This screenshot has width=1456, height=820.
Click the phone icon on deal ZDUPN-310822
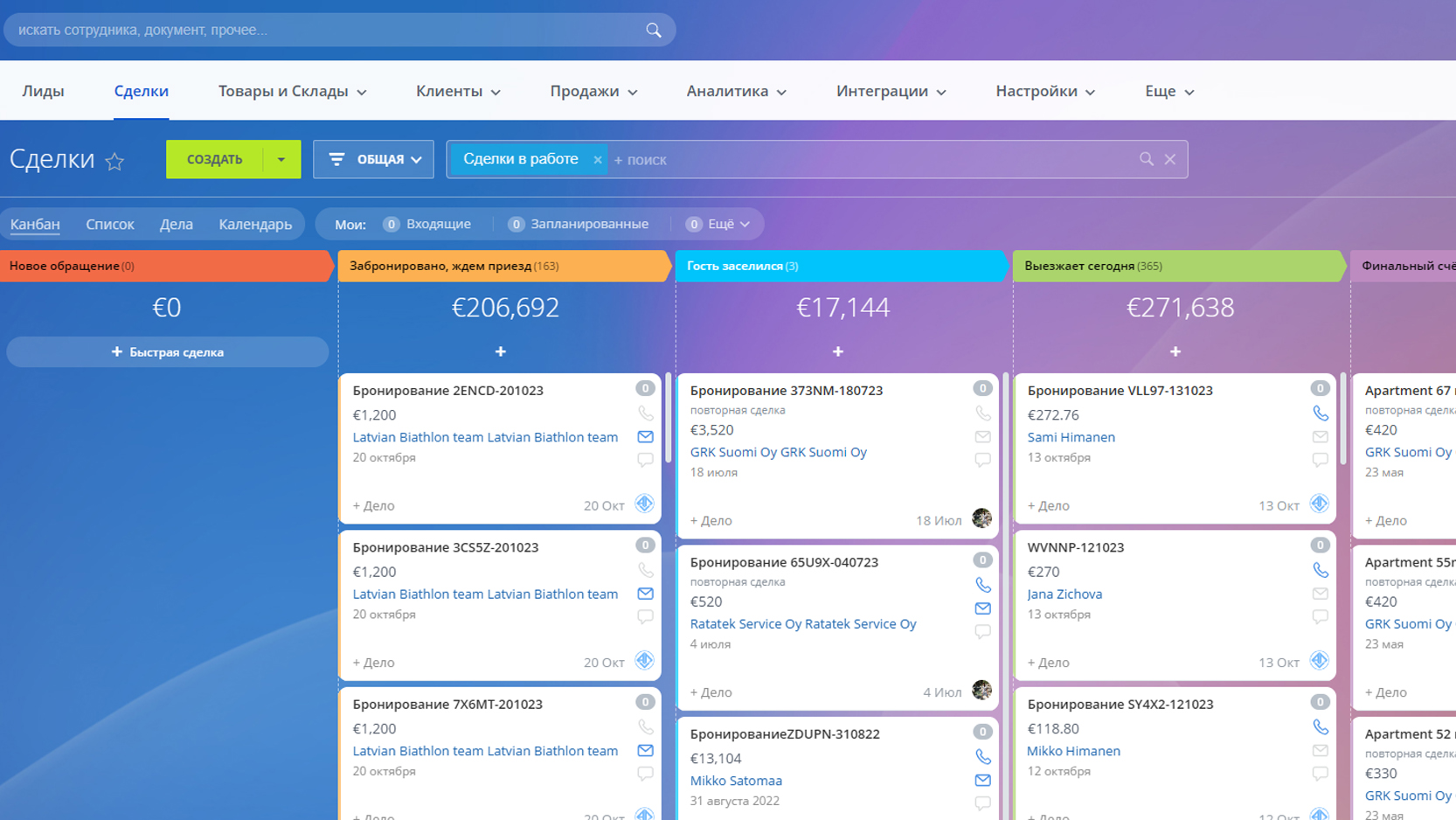click(x=982, y=757)
